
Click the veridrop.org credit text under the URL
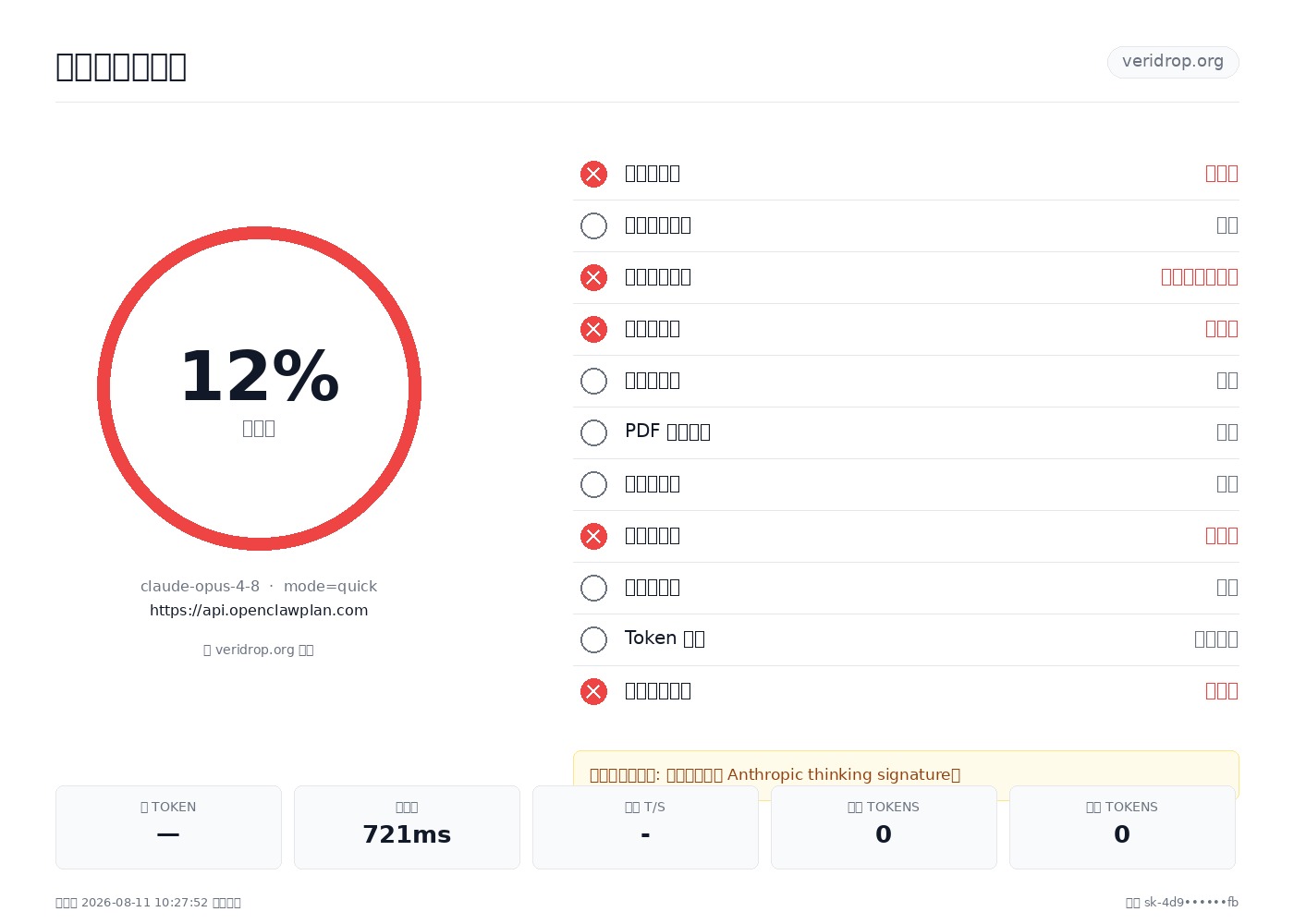pyautogui.click(x=259, y=650)
